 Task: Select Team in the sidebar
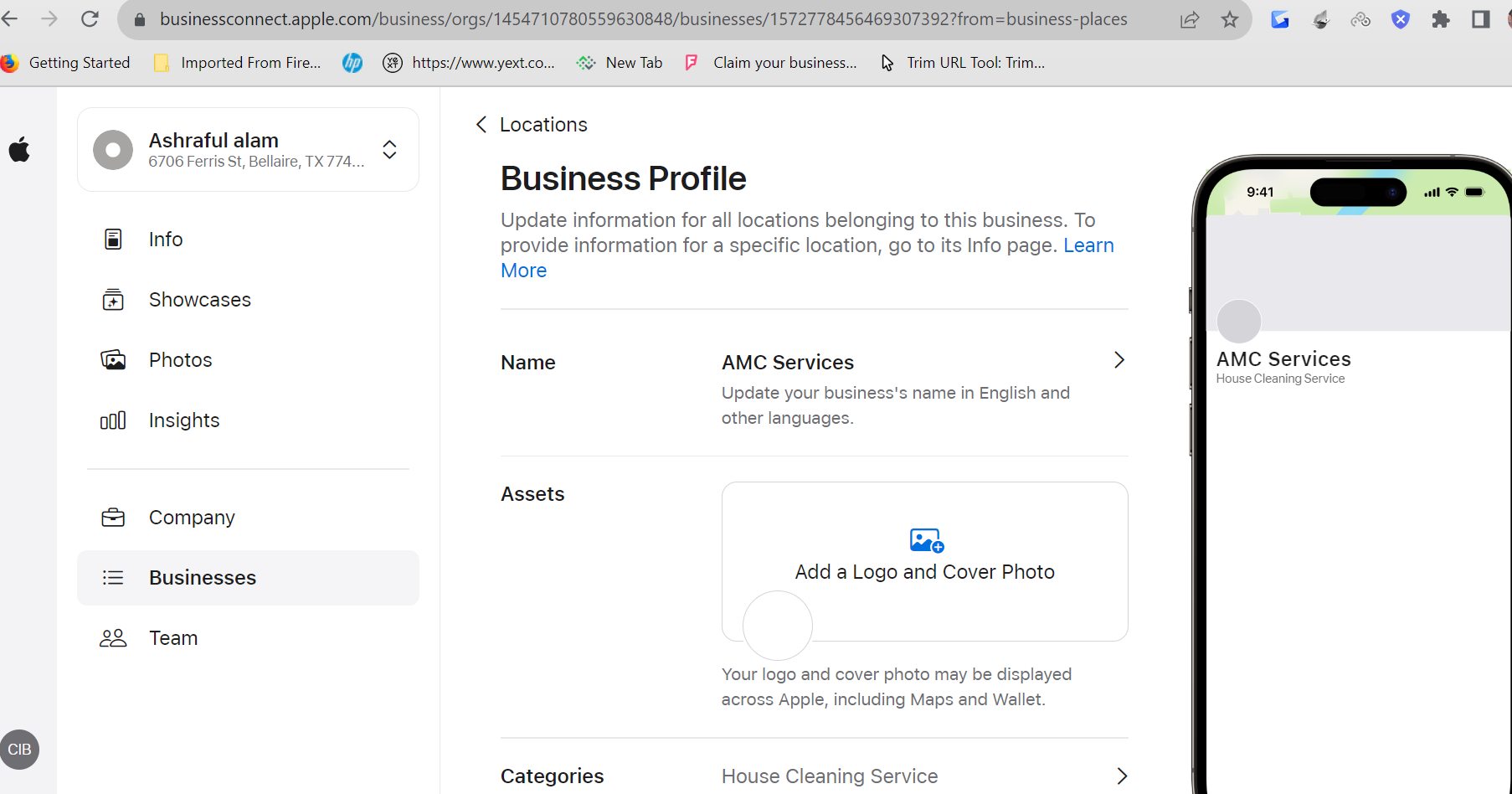click(x=248, y=638)
